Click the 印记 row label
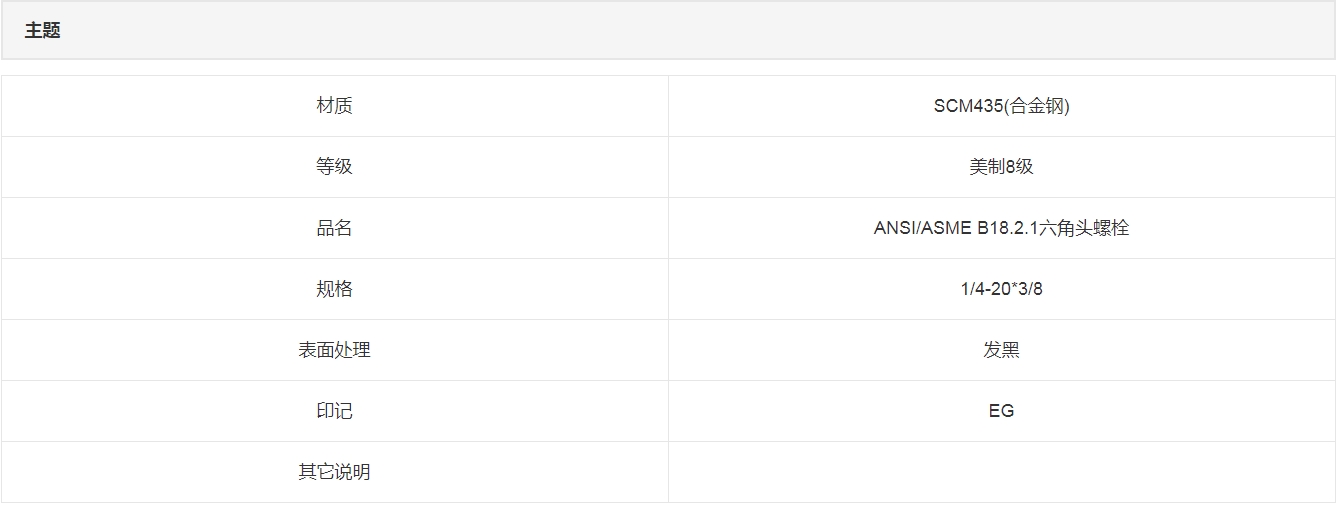Viewport: 1338px width, 505px height. [x=334, y=411]
